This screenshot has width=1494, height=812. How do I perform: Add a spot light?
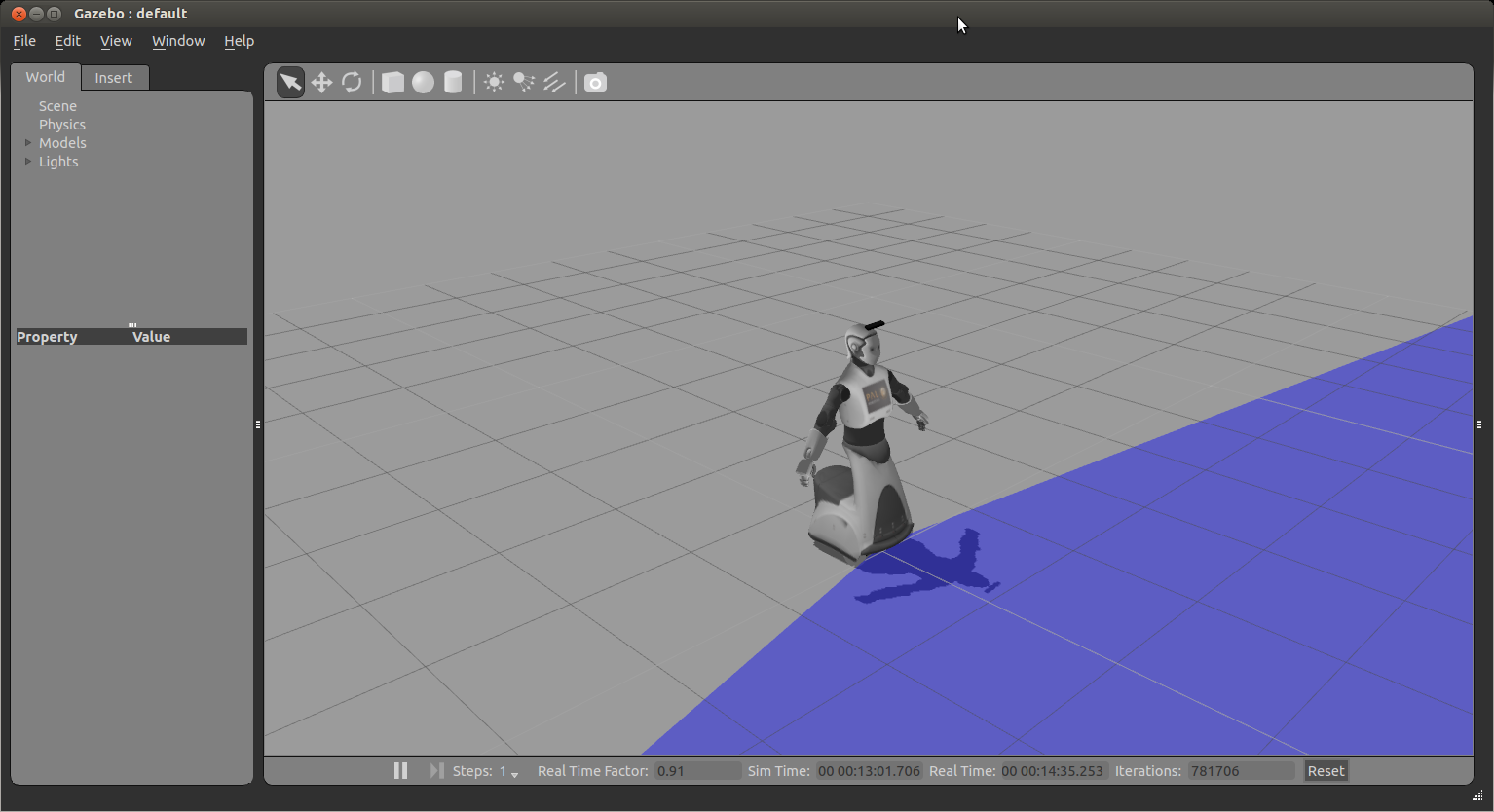524,83
